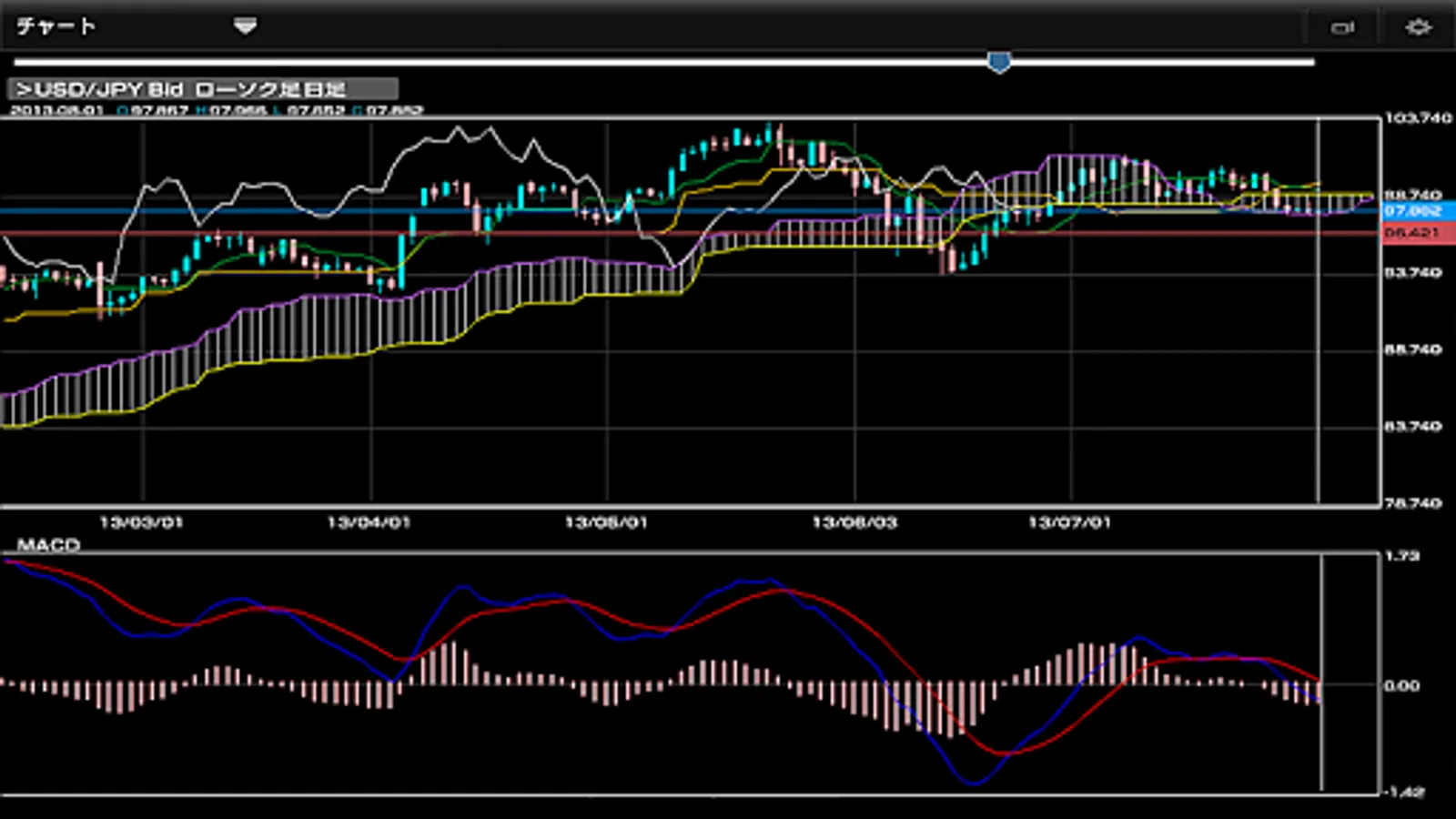Click the OHLC date readout under pair label
Viewport: 1456px width, 819px height.
56,110
